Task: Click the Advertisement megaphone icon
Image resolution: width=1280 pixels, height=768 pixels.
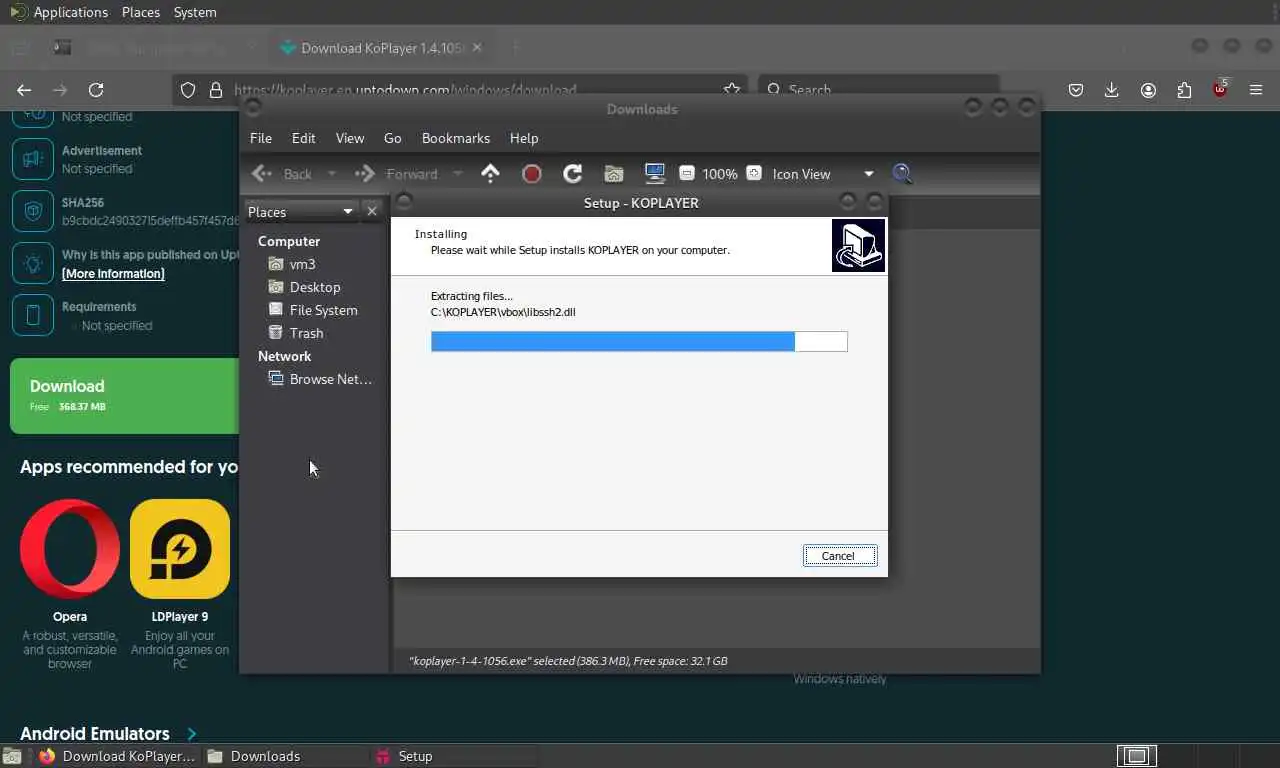Action: point(33,159)
